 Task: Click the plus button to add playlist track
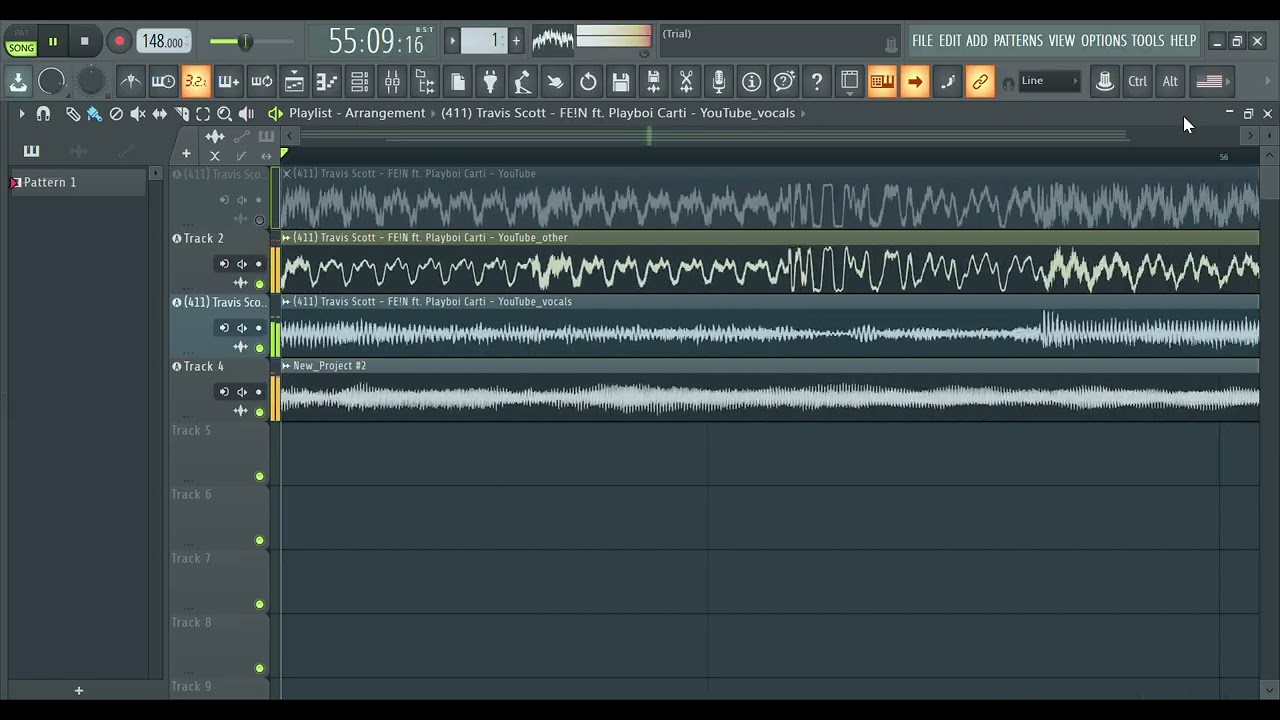[x=186, y=154]
